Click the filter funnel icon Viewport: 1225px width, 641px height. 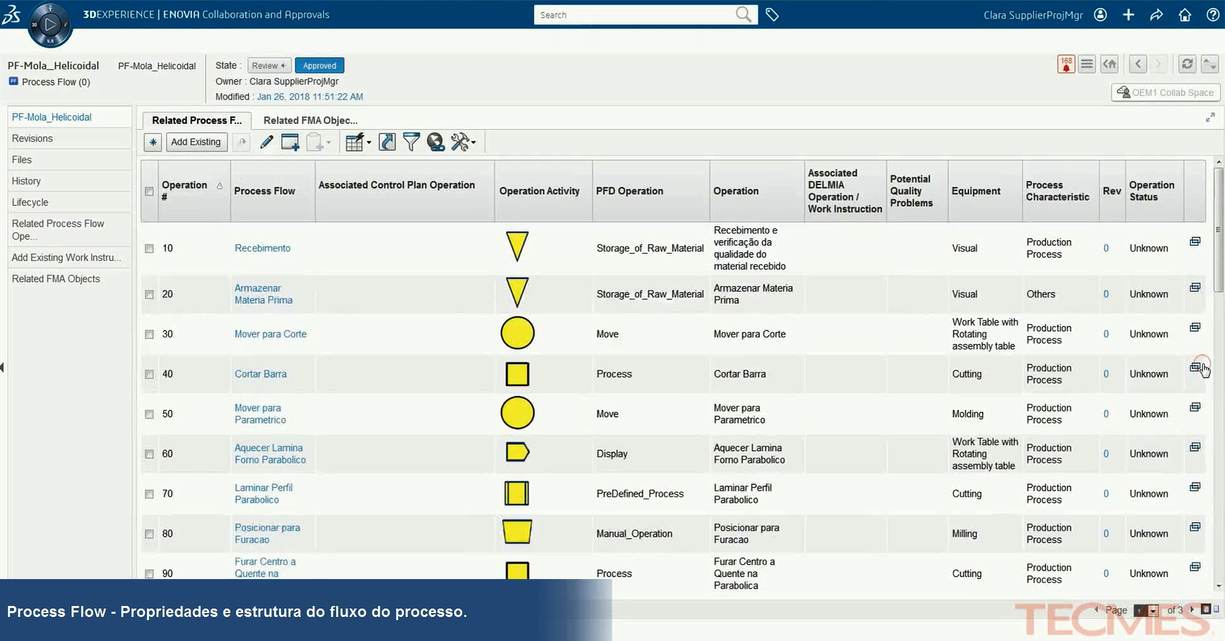point(411,142)
